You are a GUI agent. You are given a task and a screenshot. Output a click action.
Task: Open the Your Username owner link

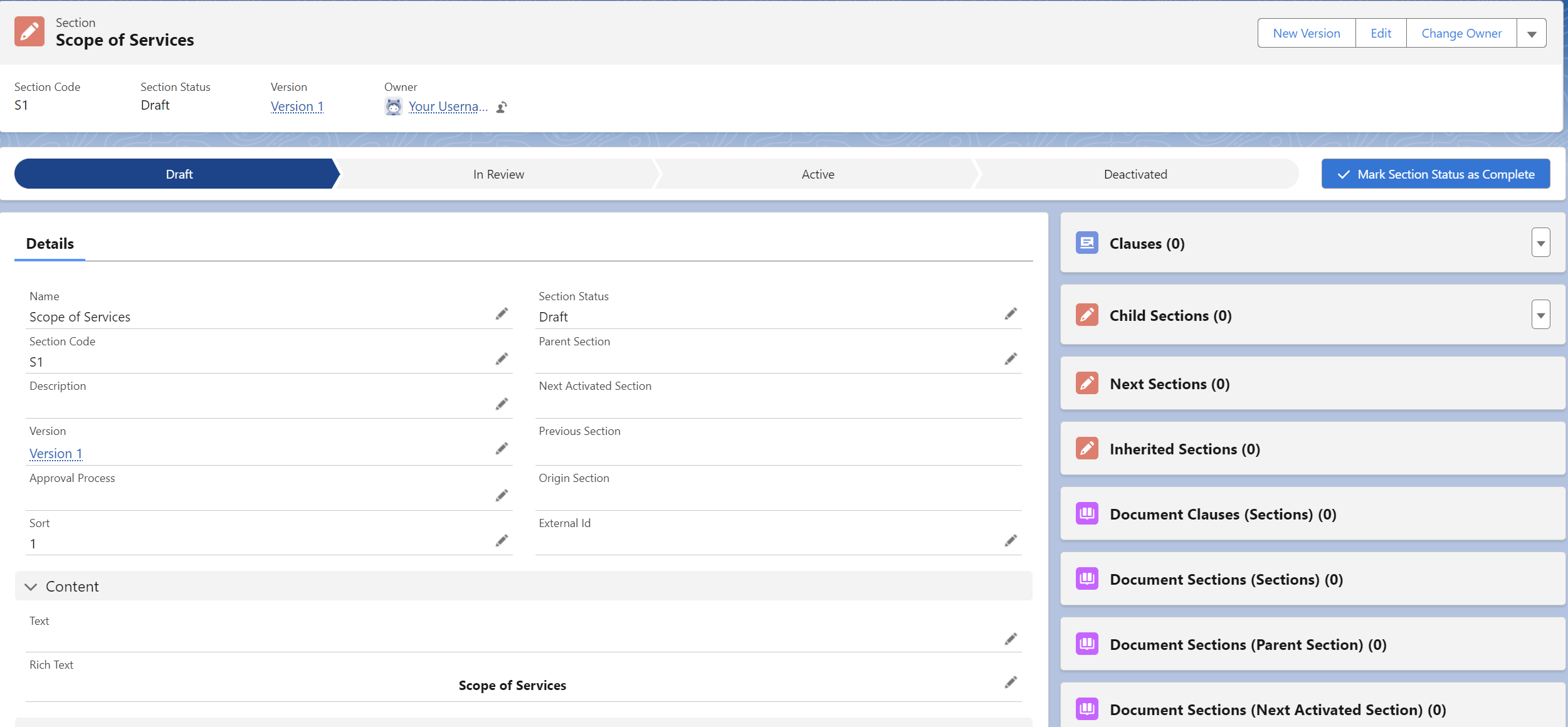click(x=448, y=107)
